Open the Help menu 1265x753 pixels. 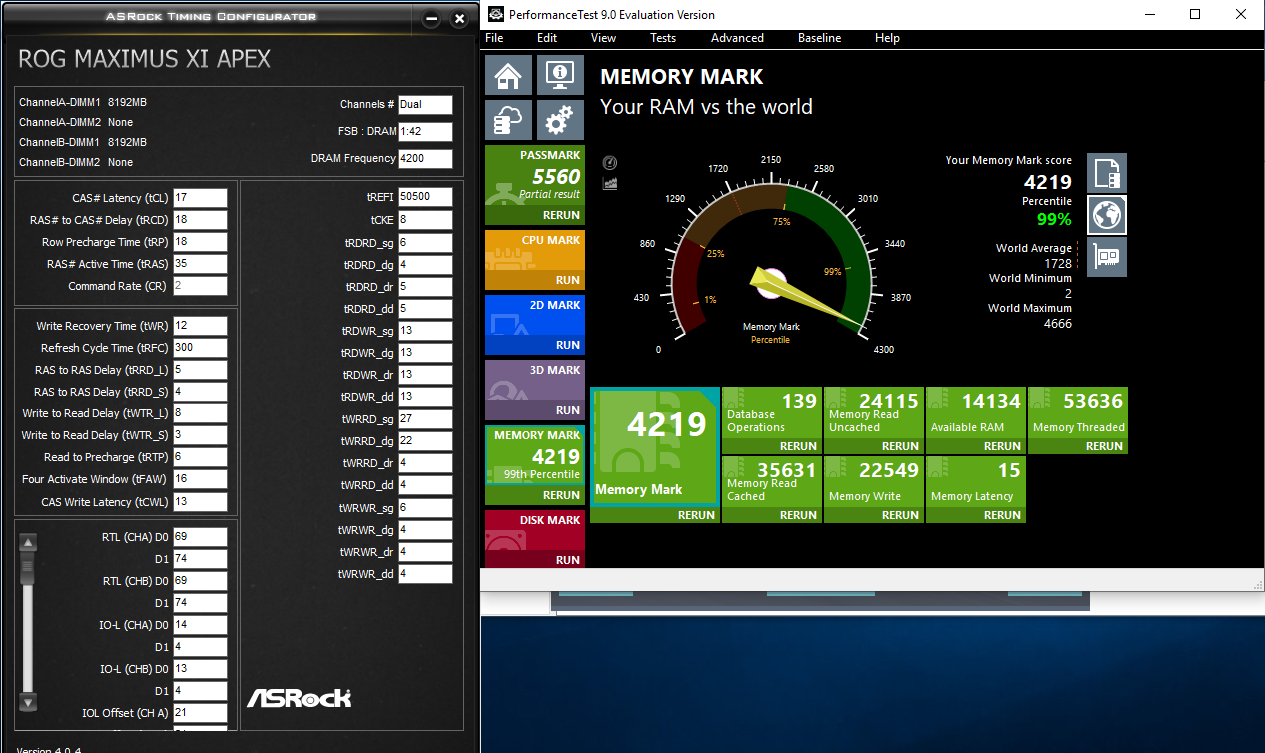coord(887,38)
